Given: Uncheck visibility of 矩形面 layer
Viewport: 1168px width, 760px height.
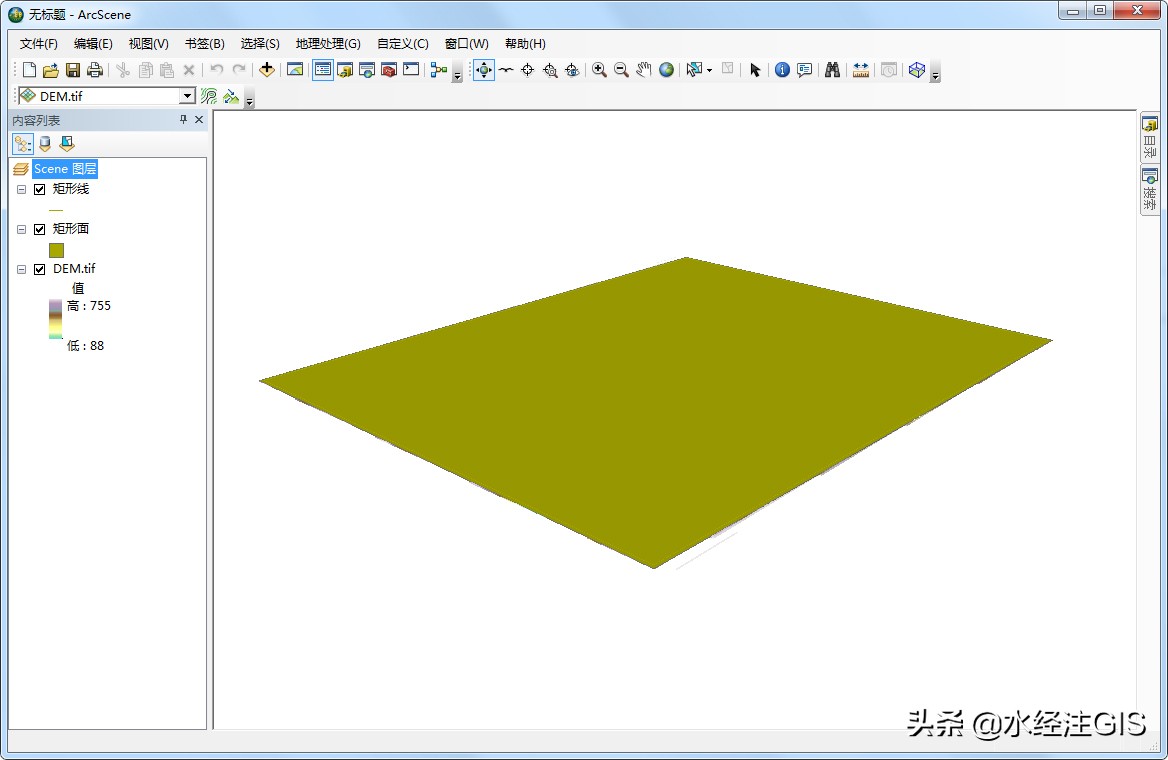Looking at the screenshot, I should coord(40,228).
